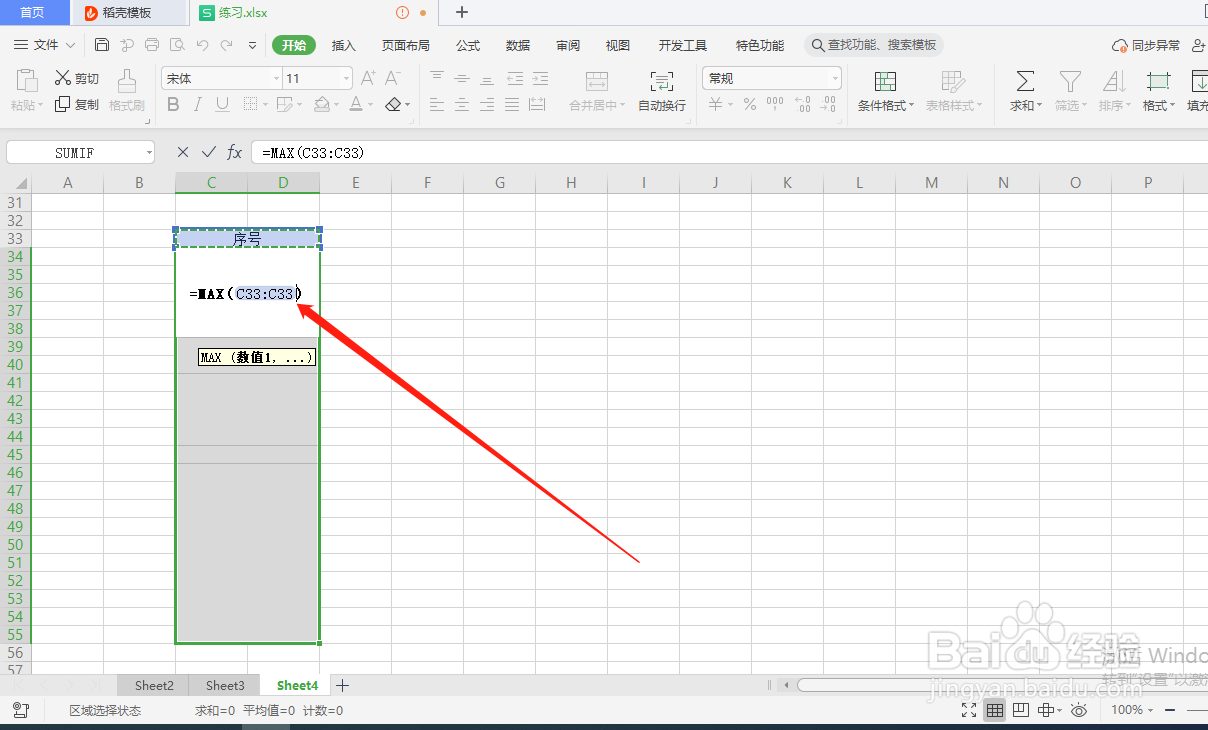The height and width of the screenshot is (730, 1208).
Task: Click the Copy (复制) button
Action: (77, 104)
